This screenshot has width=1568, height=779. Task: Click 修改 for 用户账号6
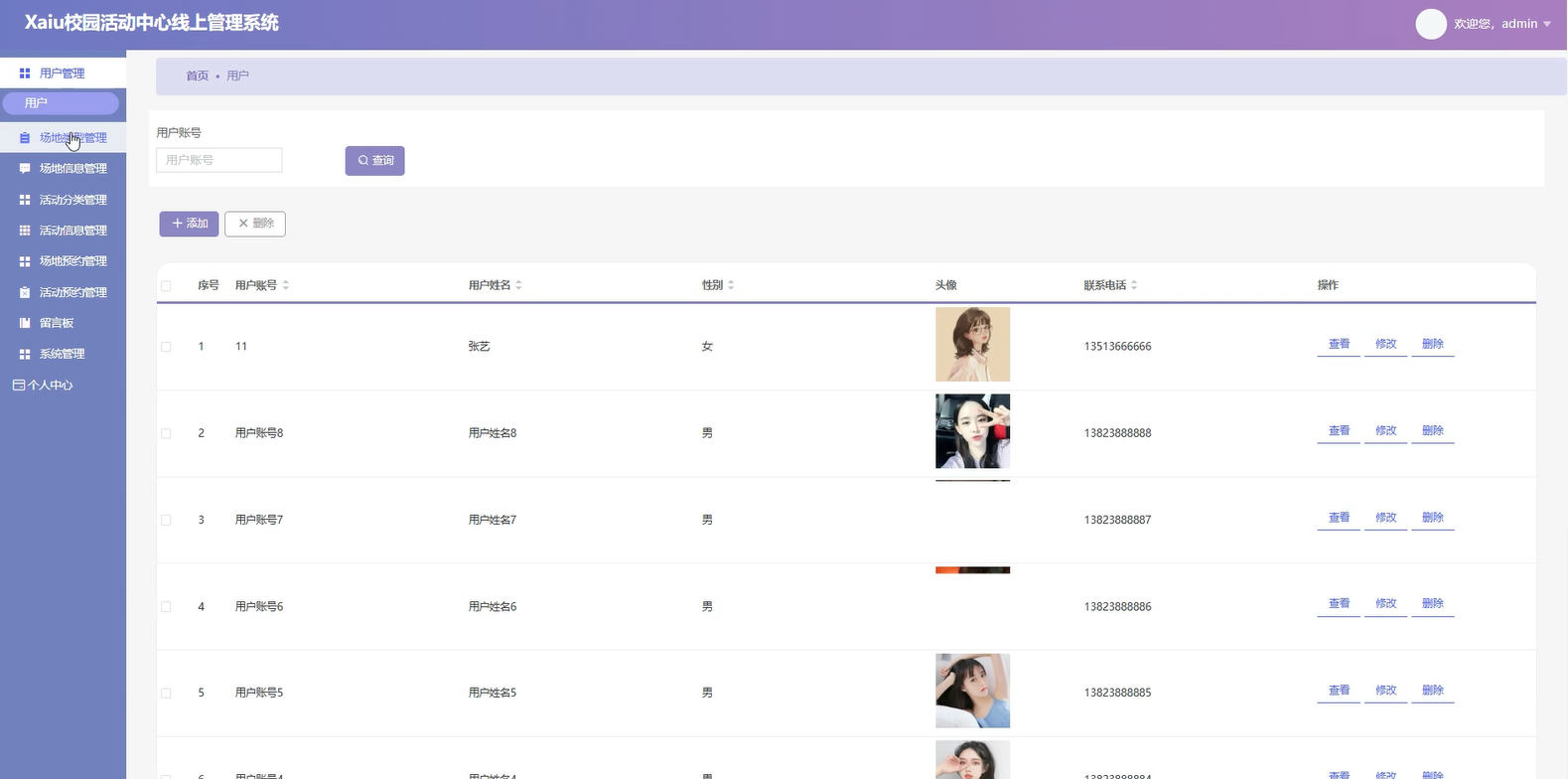[x=1385, y=604]
